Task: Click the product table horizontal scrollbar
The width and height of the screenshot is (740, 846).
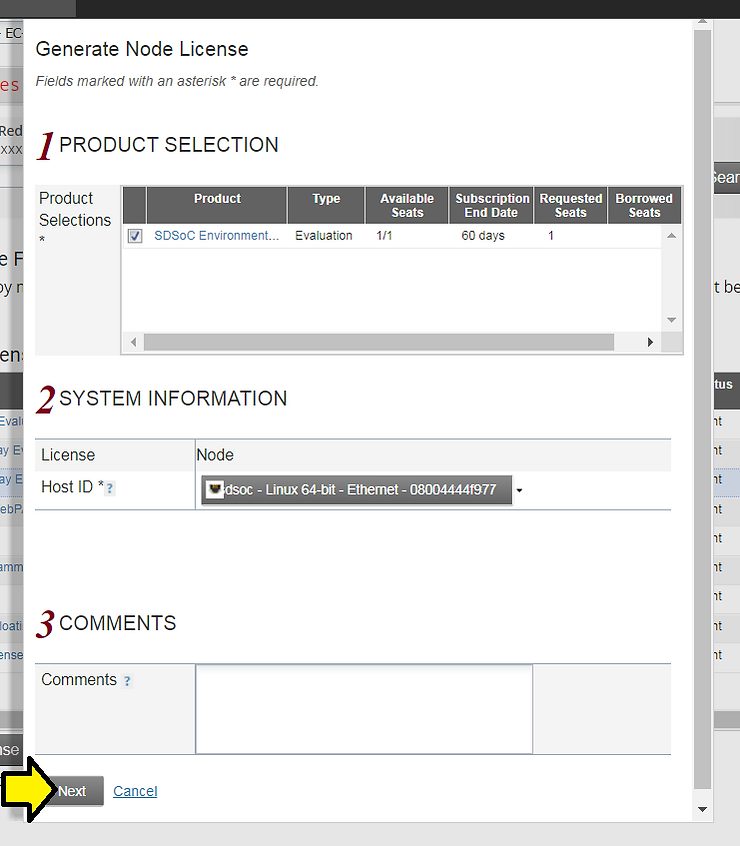Action: click(378, 342)
